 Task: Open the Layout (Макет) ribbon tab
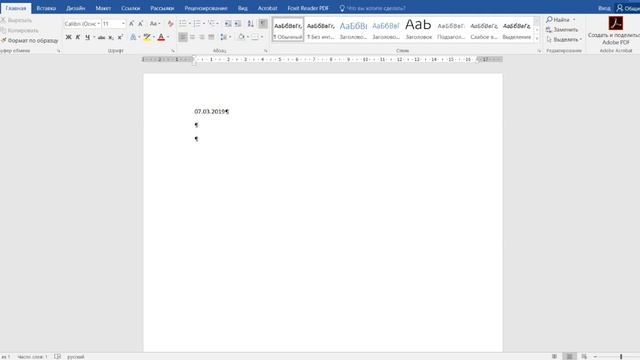tap(103, 8)
